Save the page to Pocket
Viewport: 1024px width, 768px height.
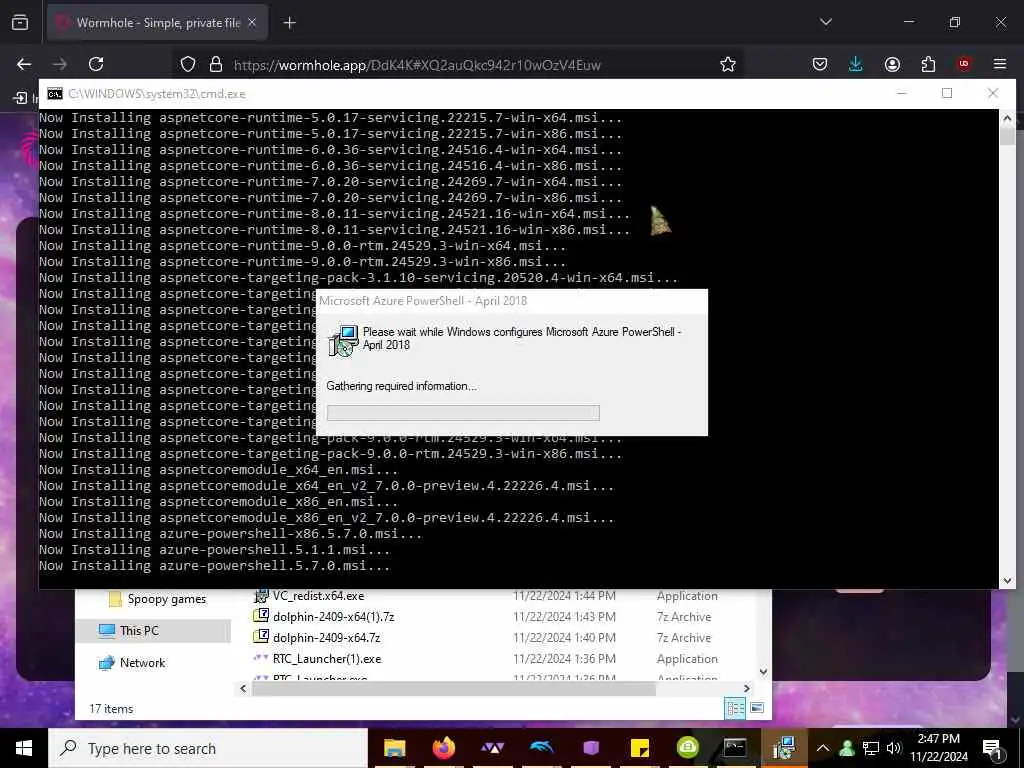[x=820, y=64]
